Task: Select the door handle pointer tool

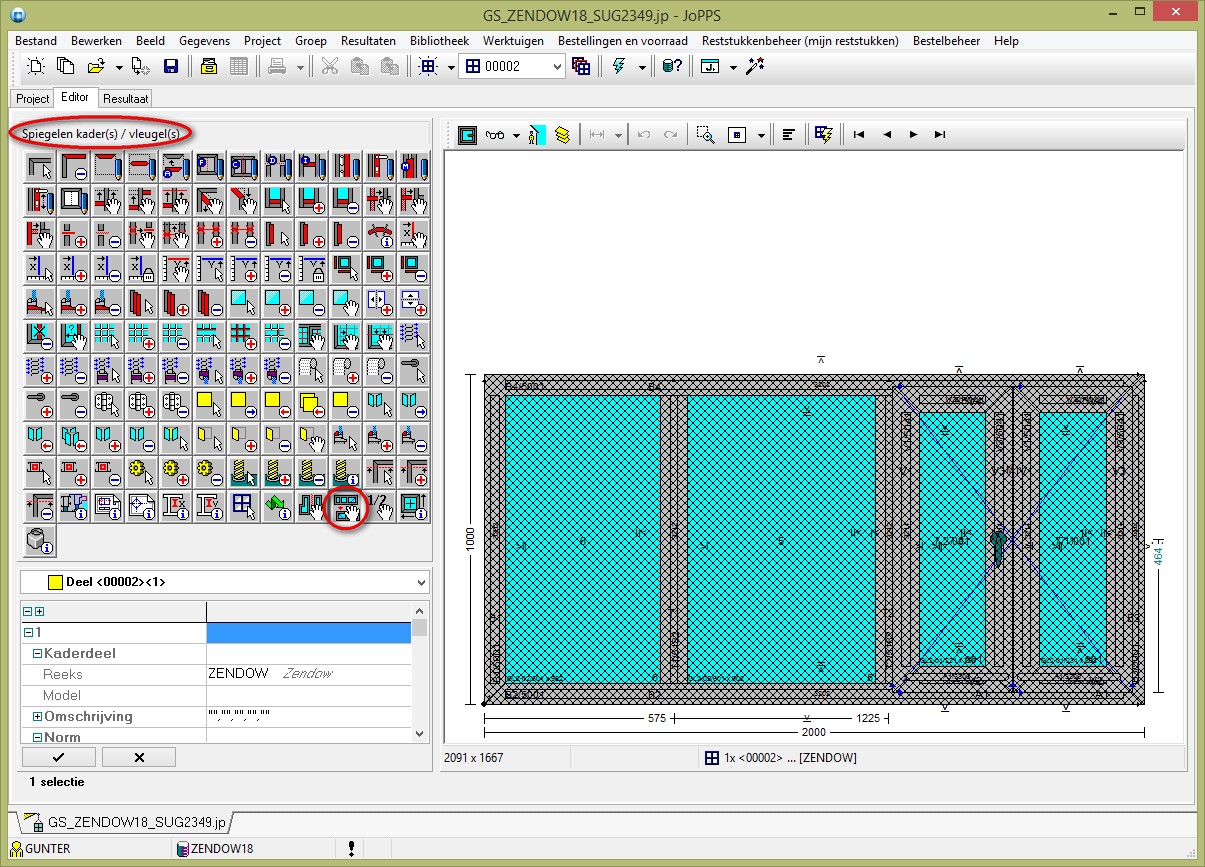Action: click(x=414, y=370)
